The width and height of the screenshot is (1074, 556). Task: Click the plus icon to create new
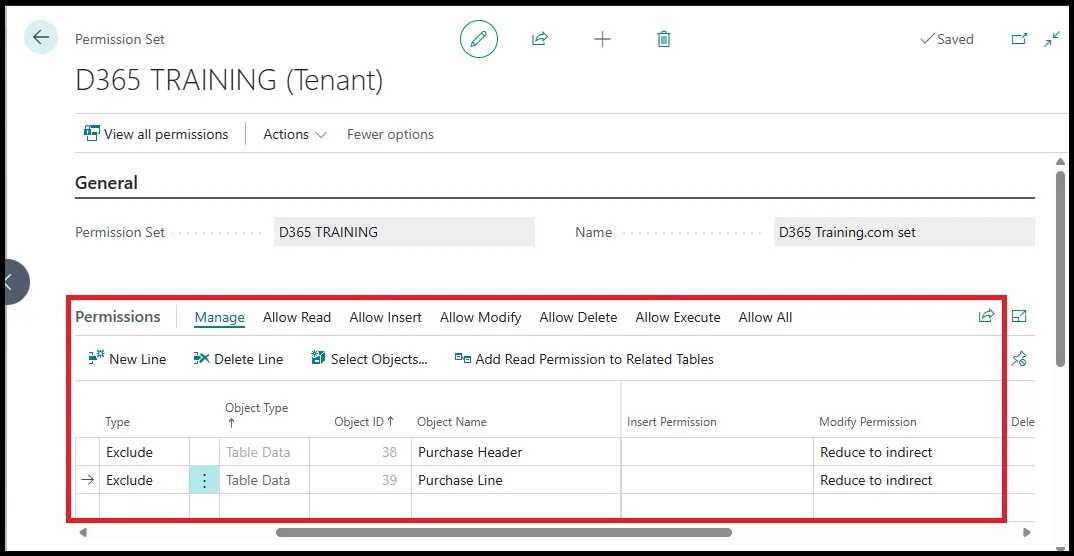pos(601,39)
